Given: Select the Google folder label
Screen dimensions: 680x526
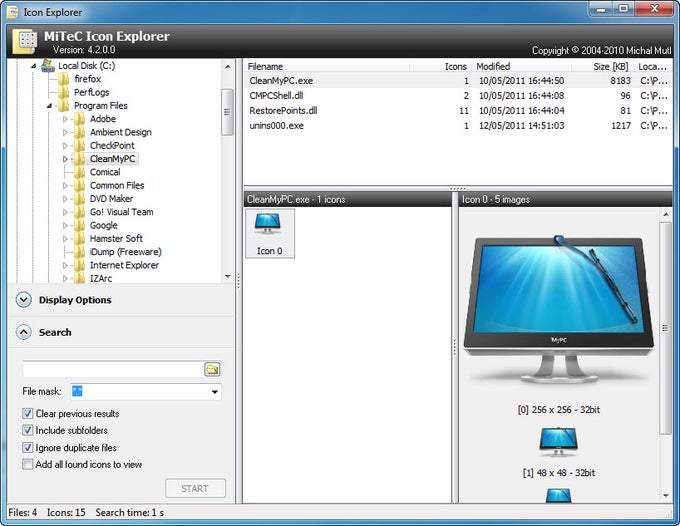Looking at the screenshot, I should 104,225.
